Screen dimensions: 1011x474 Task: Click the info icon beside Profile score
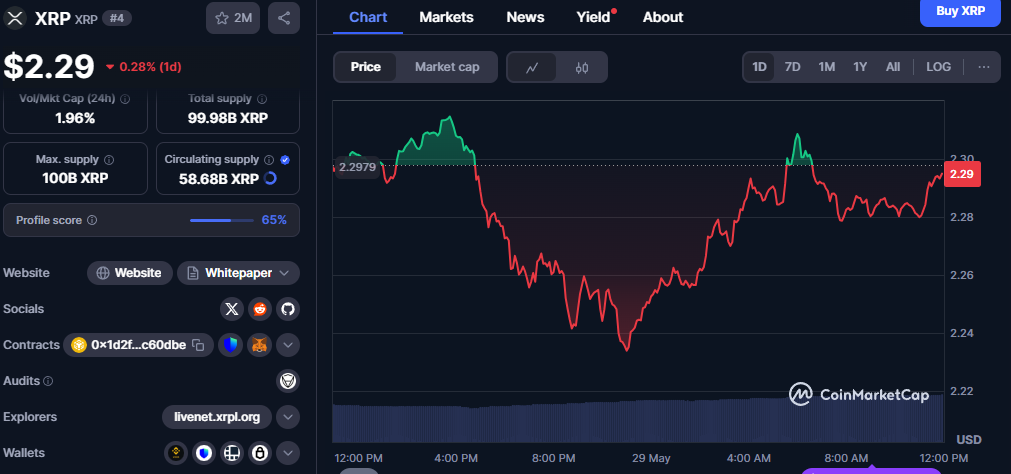[x=92, y=221]
